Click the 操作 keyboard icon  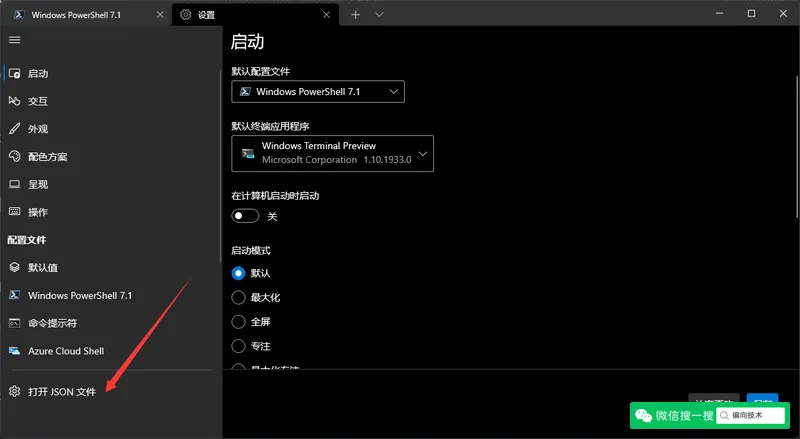[14, 211]
